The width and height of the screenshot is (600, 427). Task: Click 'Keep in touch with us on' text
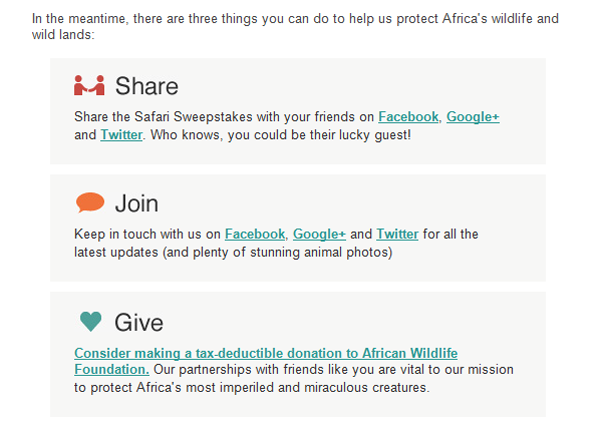click(x=147, y=234)
